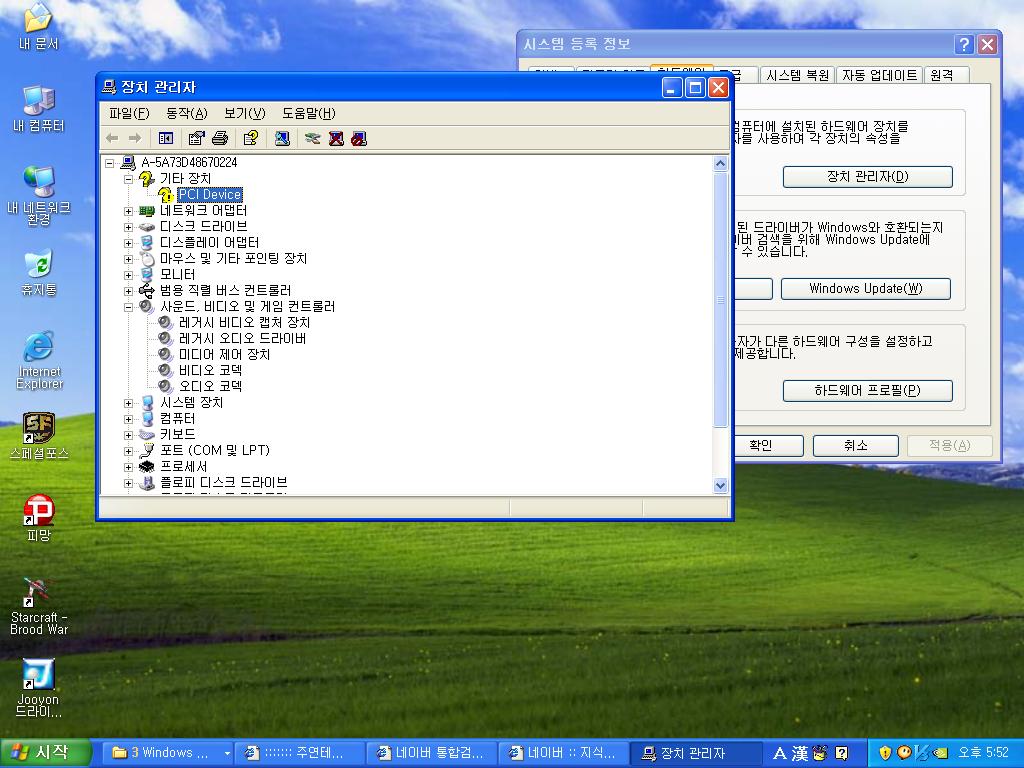Select the 내 네트워크 환경 desktop icon
Screen dimensions: 1024x768
[39, 196]
